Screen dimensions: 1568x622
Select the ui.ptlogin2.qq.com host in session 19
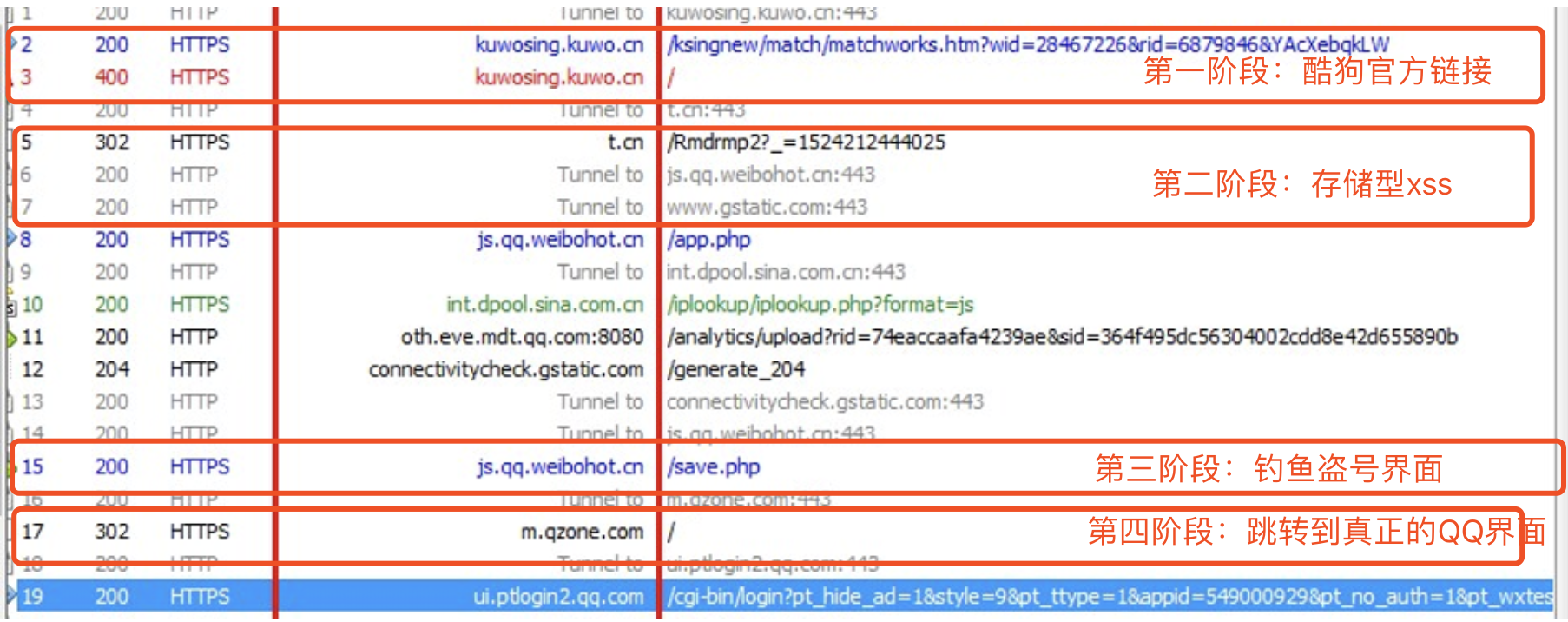coord(558,597)
